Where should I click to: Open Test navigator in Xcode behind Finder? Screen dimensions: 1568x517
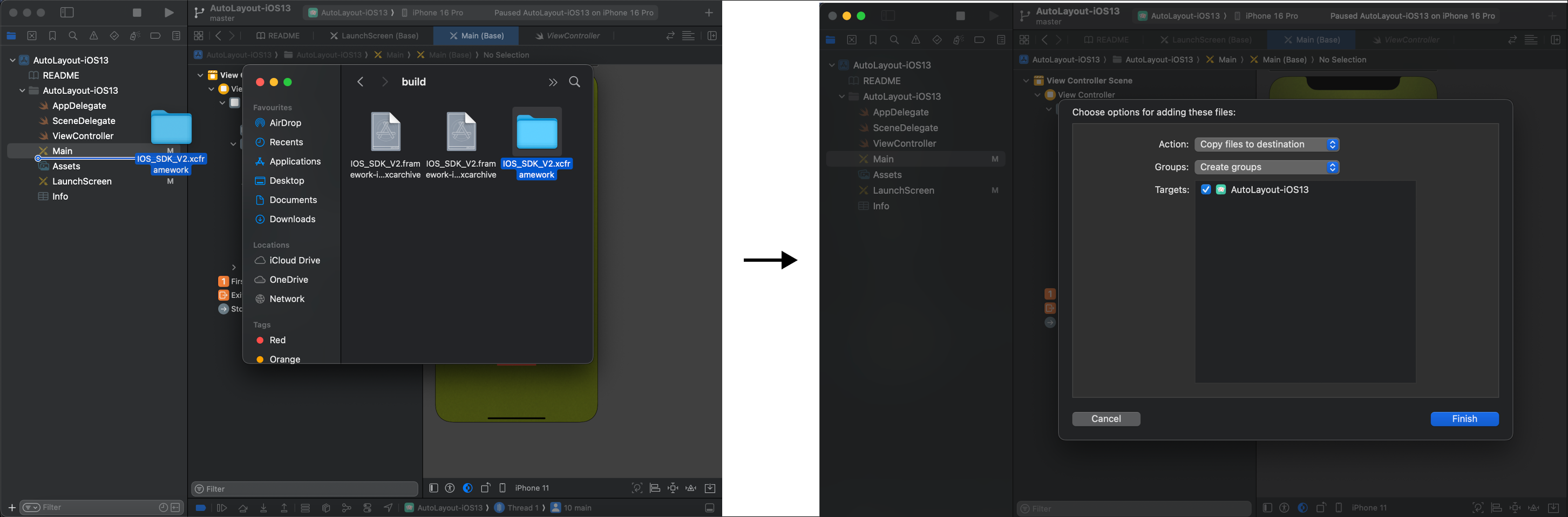114,36
